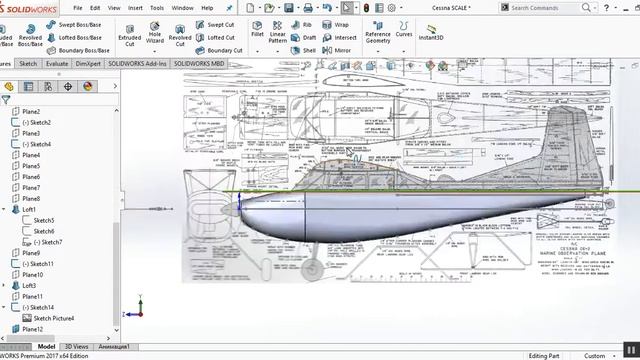The height and width of the screenshot is (360, 640).
Task: Switch to the Sketch tab
Action: click(x=28, y=64)
